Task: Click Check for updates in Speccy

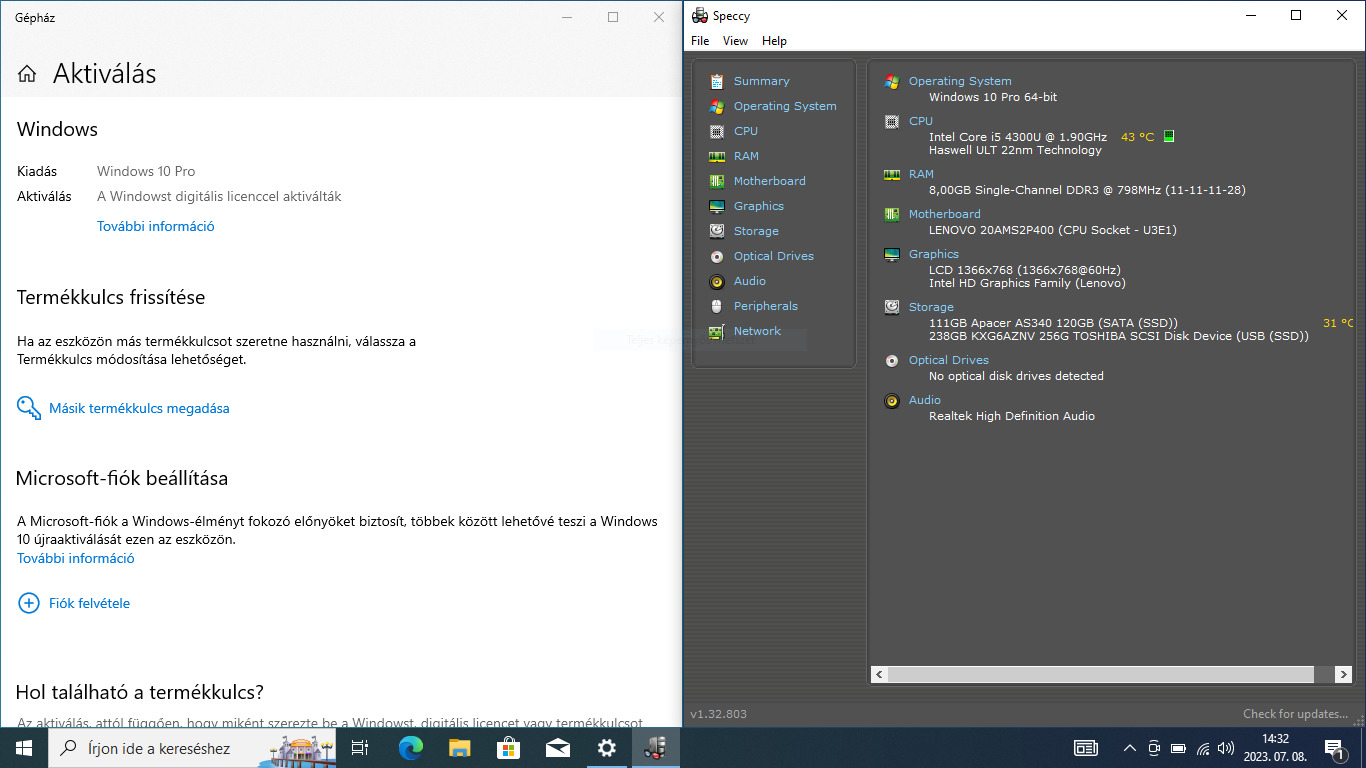Action: pyautogui.click(x=1296, y=714)
